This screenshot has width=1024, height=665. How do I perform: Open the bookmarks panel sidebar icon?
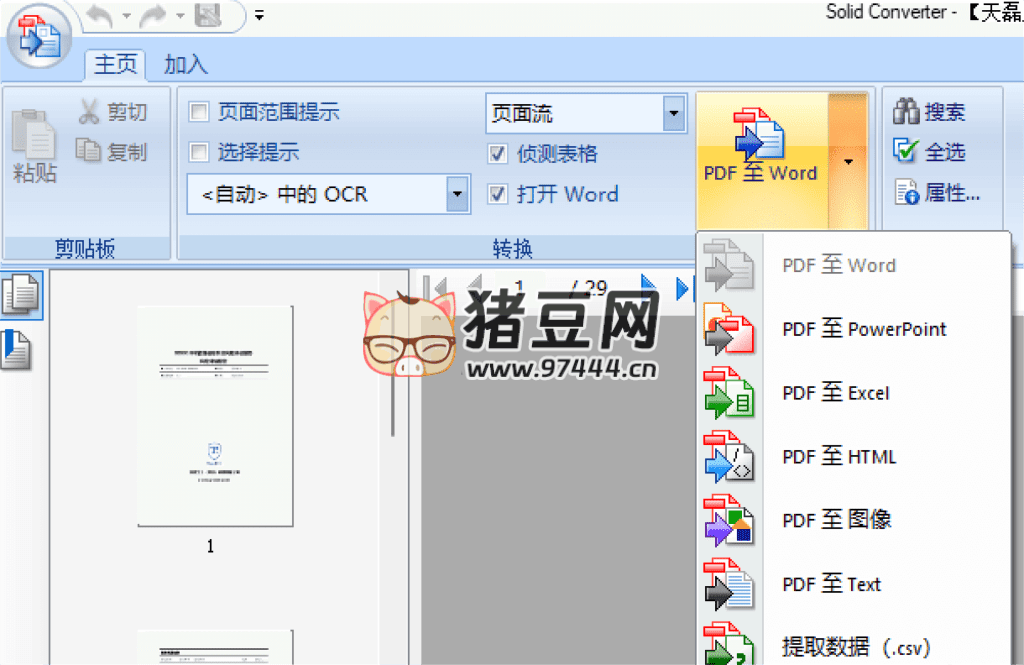[18, 349]
